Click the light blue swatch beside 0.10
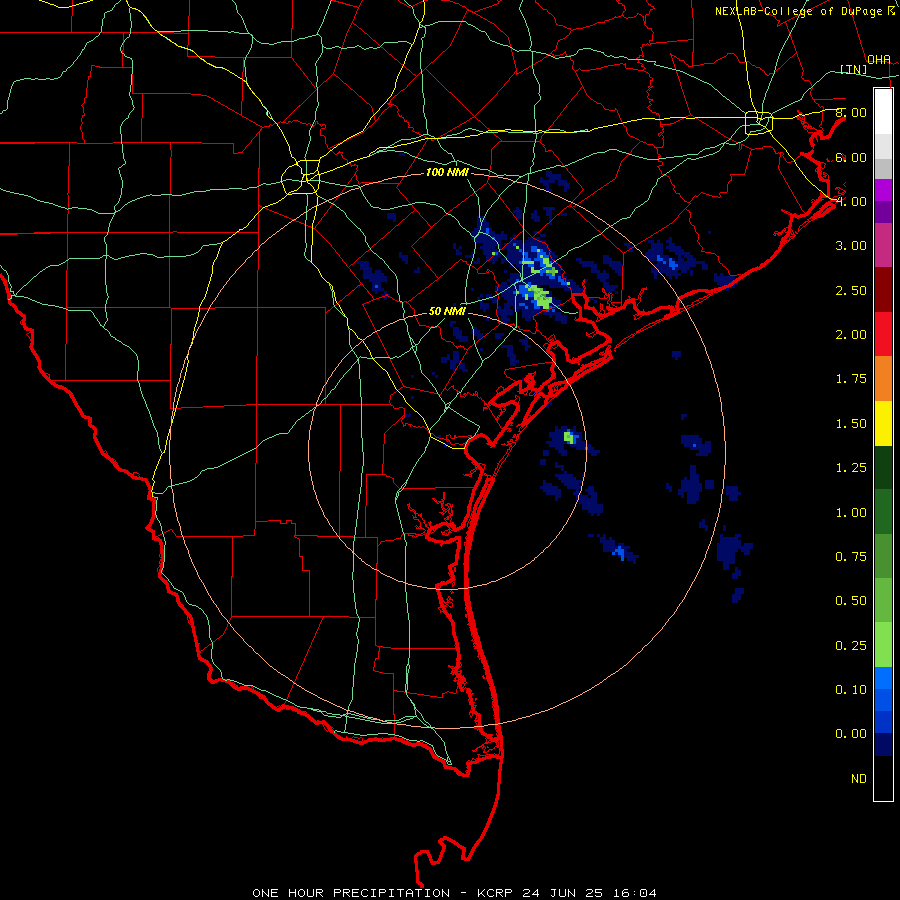The image size is (900, 900). (883, 678)
